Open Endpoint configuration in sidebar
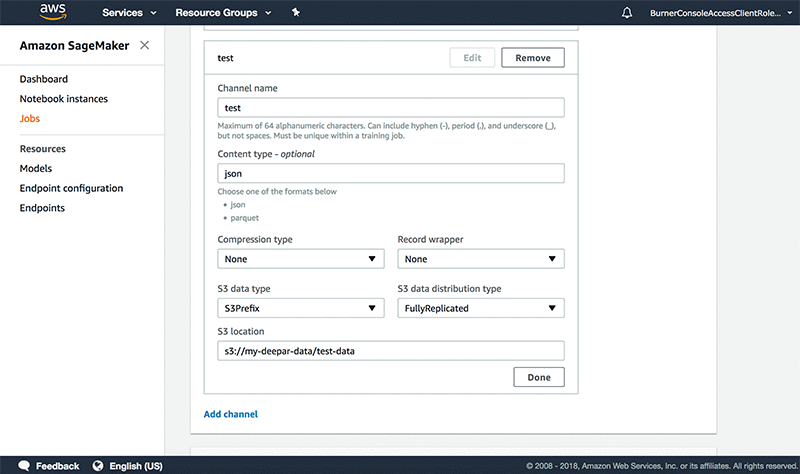The width and height of the screenshot is (800, 474). [71, 188]
